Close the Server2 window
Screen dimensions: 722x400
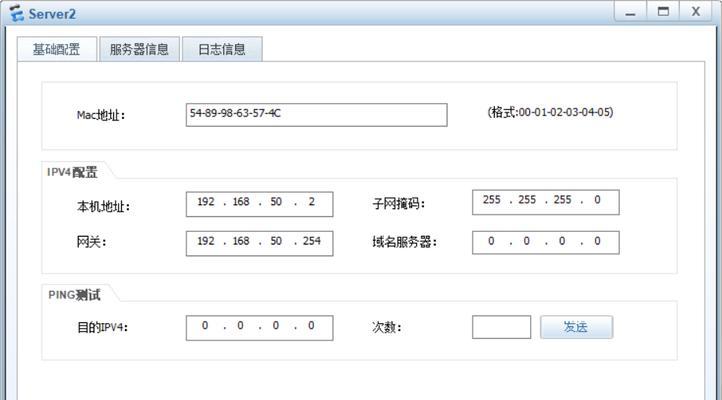[x=696, y=12]
